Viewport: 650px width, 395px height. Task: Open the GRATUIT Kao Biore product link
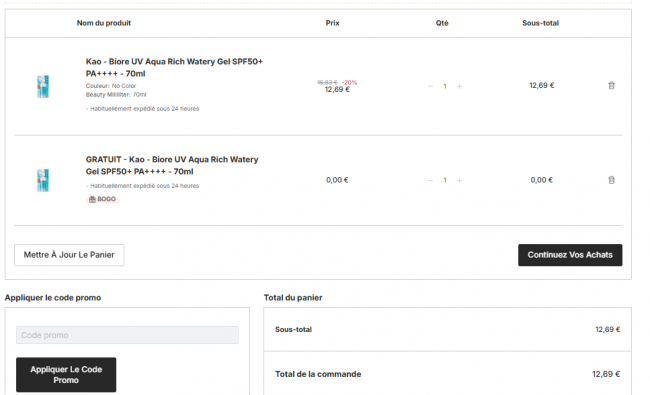click(x=172, y=165)
